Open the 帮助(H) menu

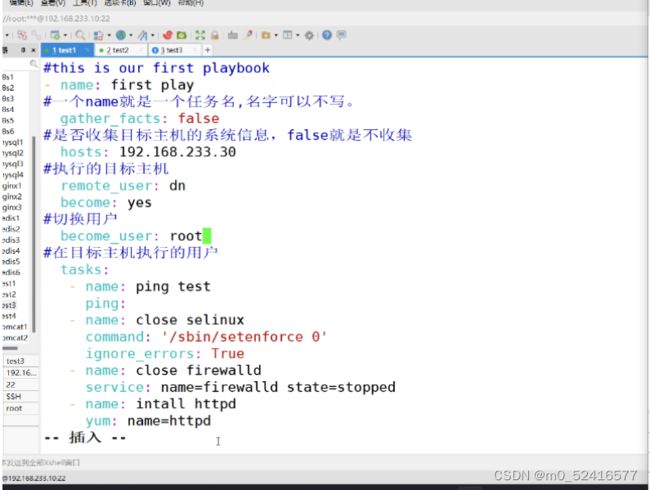pos(191,2)
